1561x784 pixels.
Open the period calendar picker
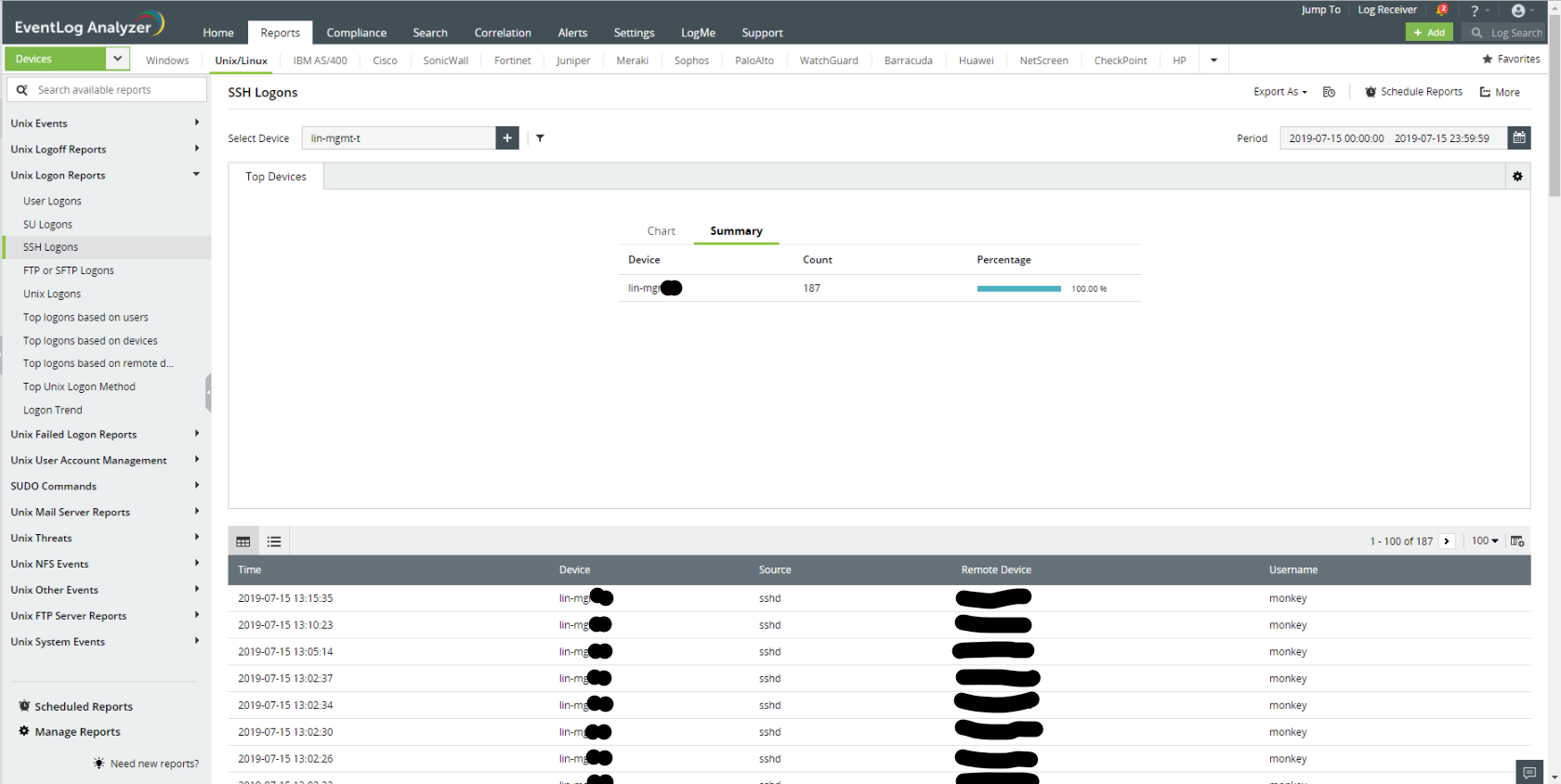click(x=1519, y=137)
